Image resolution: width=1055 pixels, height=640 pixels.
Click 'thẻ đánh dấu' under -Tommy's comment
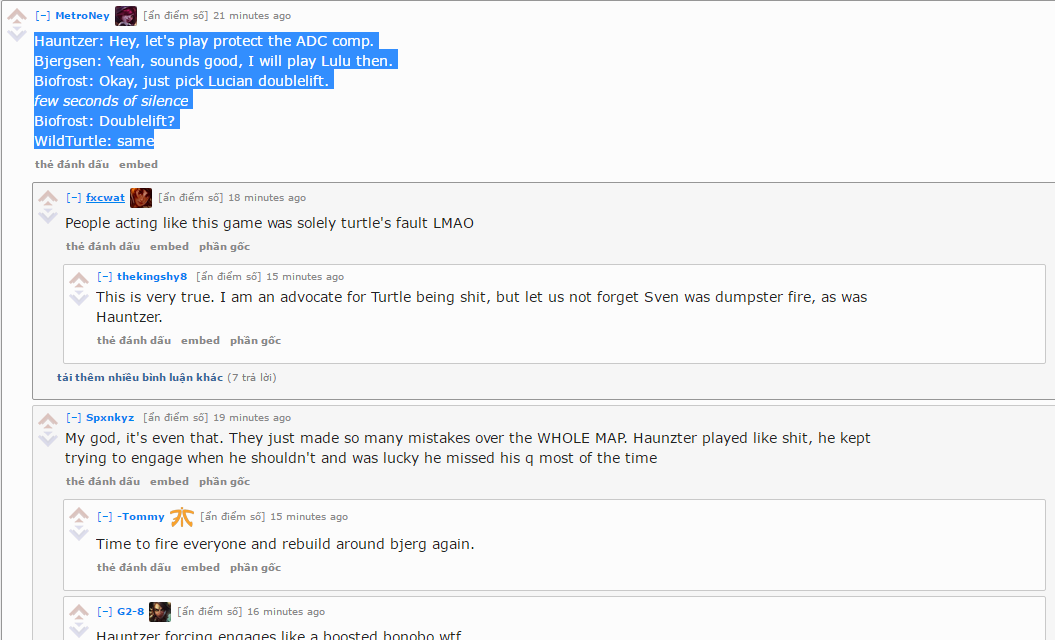click(x=134, y=567)
